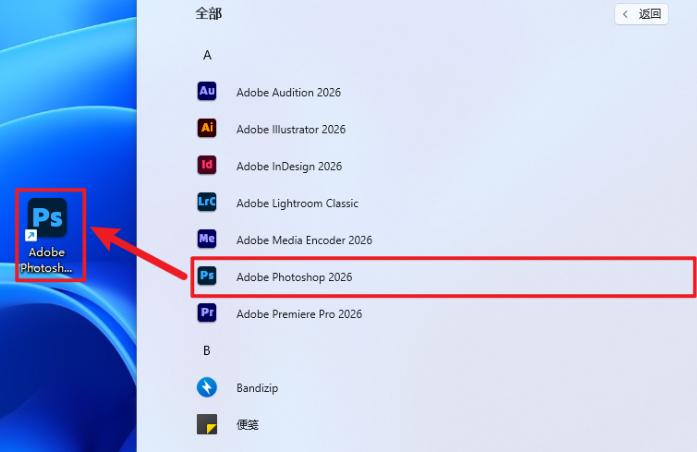
Task: Click the Adobe InDesign Id icon
Action: (207, 166)
